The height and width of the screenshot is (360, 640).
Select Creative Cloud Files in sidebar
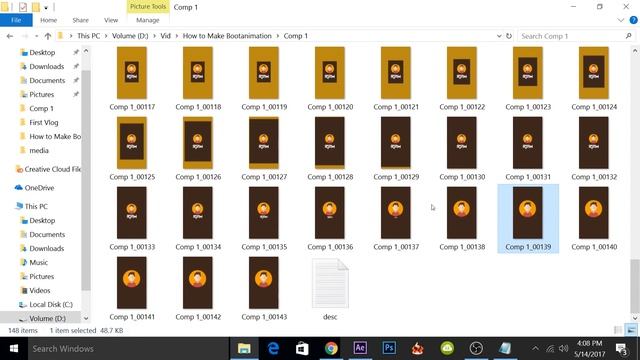coord(48,169)
